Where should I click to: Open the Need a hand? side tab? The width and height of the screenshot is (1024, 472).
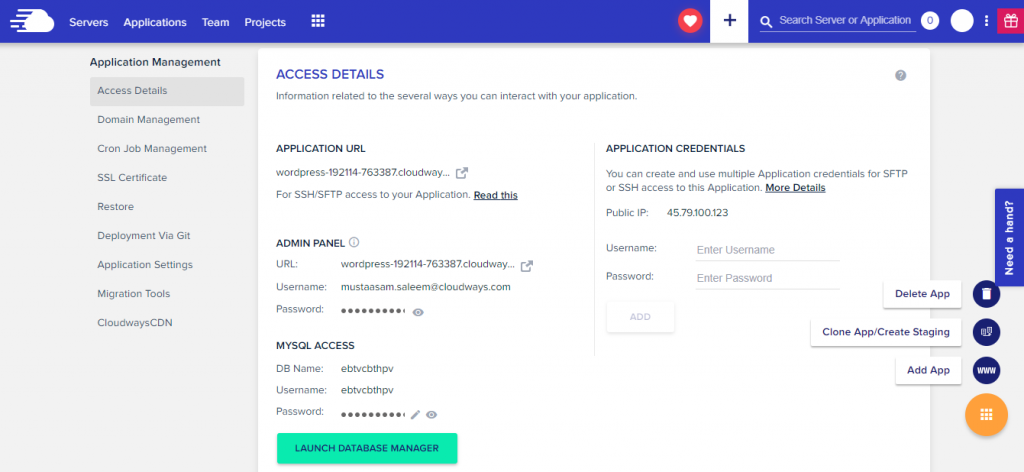click(1010, 238)
